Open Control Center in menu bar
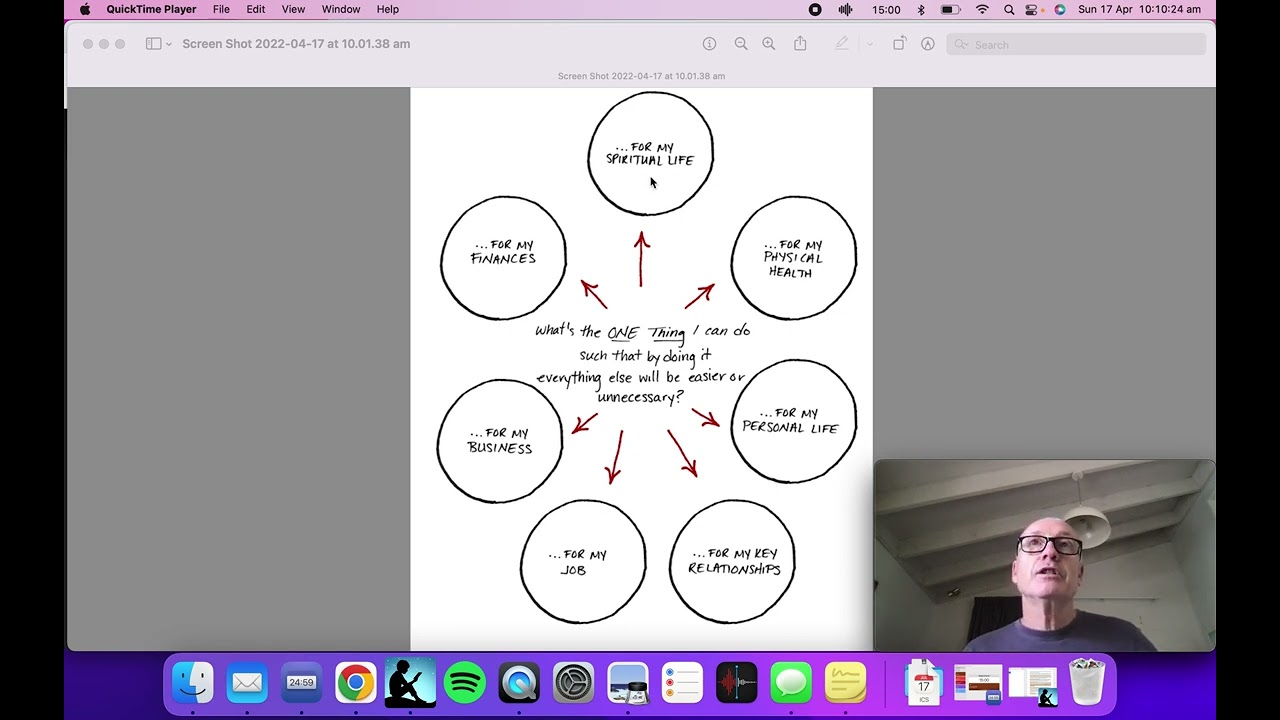Image resolution: width=1280 pixels, height=720 pixels. point(1033,9)
